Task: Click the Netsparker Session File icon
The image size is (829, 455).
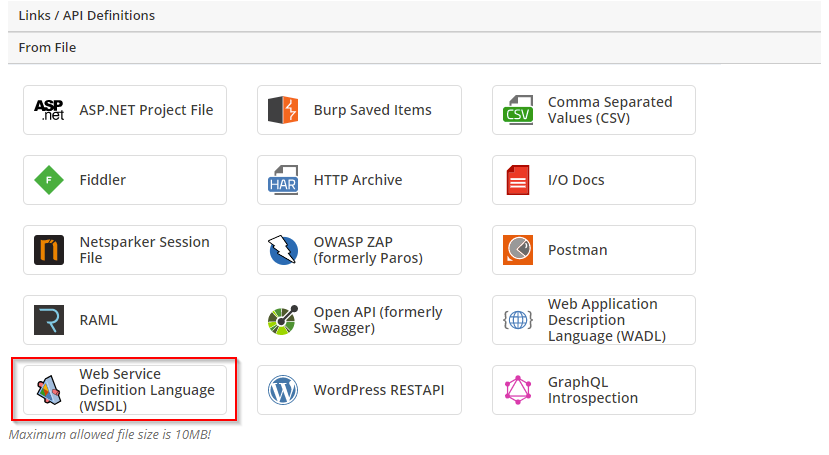Action: (x=49, y=250)
